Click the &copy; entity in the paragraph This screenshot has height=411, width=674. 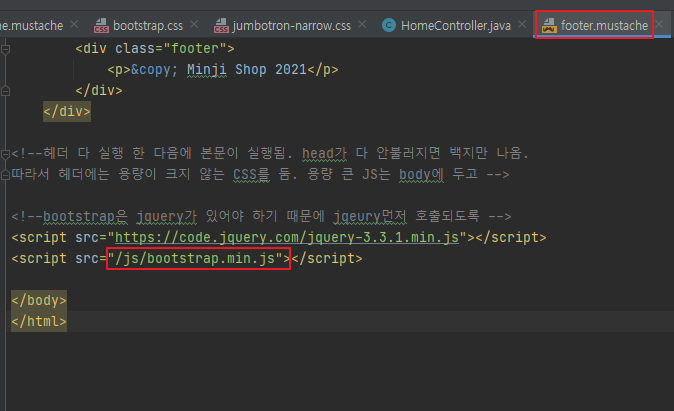(154, 70)
